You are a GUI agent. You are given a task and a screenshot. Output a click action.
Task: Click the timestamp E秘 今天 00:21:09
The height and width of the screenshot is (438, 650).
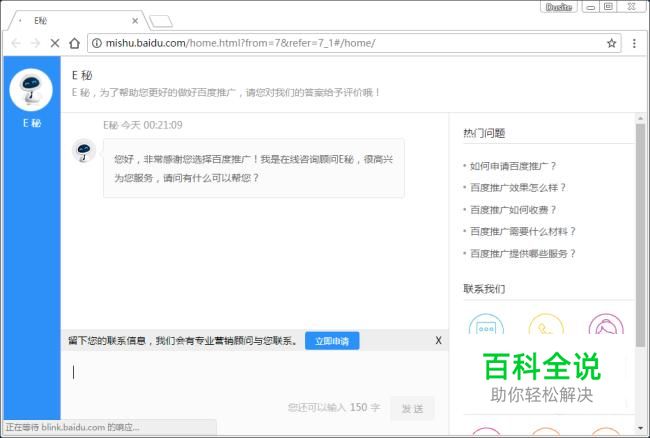point(143,125)
